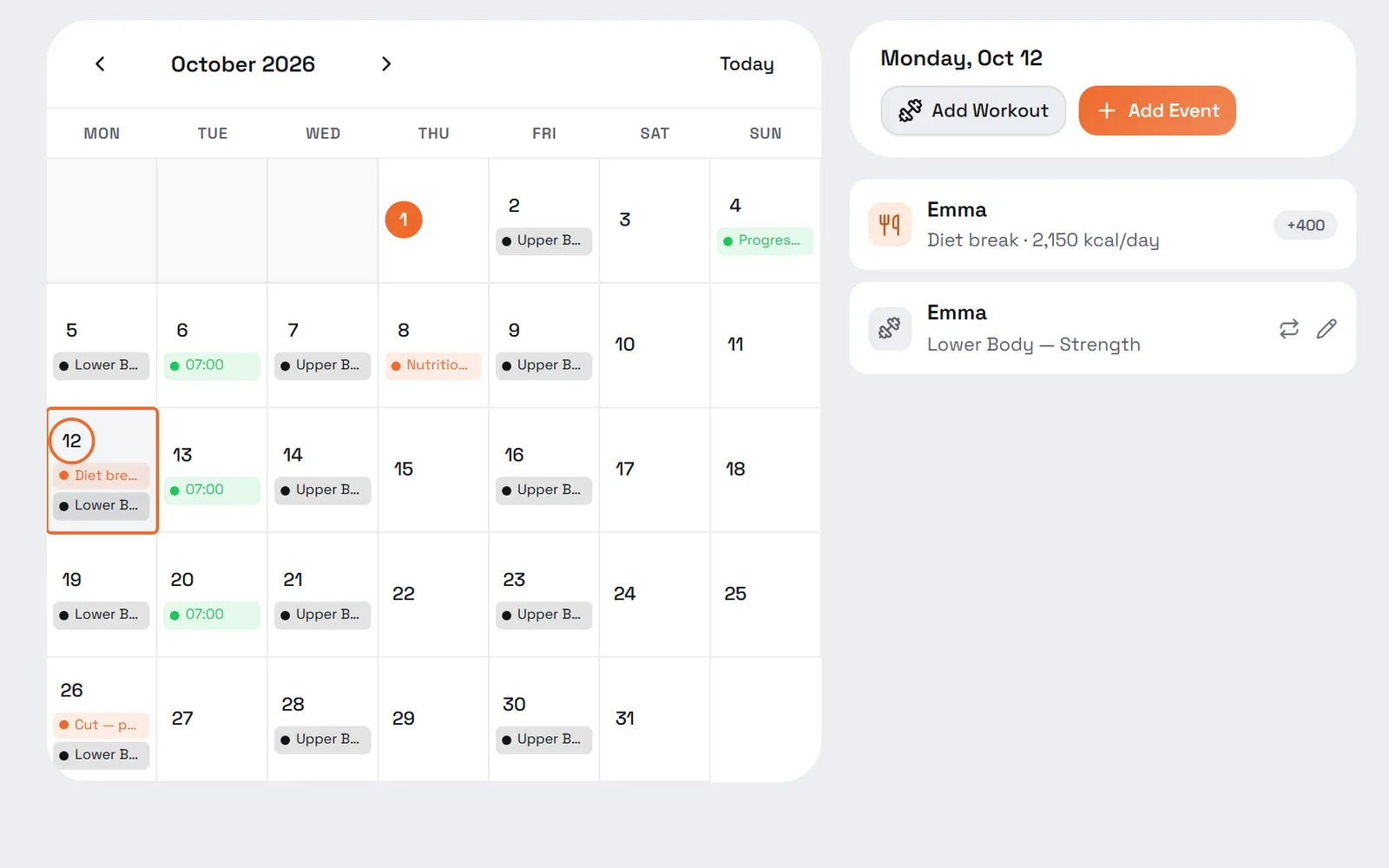Open the Lower B... event on October 19
The height and width of the screenshot is (868, 1389).
click(102, 615)
